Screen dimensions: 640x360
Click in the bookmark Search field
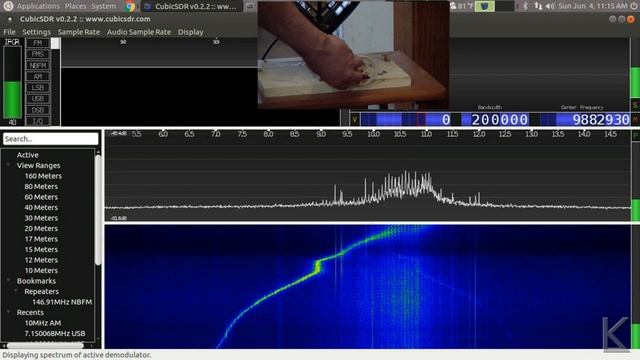[51, 139]
